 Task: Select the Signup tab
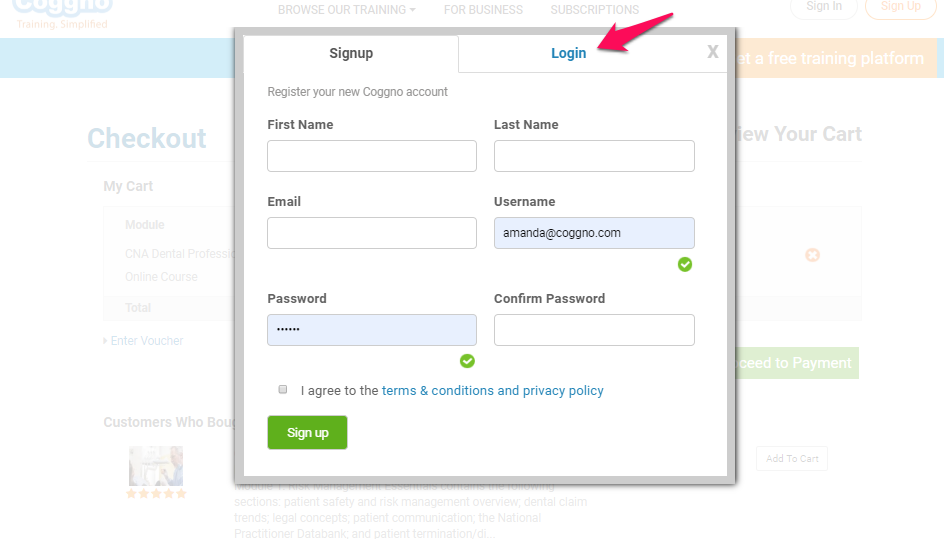pos(351,53)
